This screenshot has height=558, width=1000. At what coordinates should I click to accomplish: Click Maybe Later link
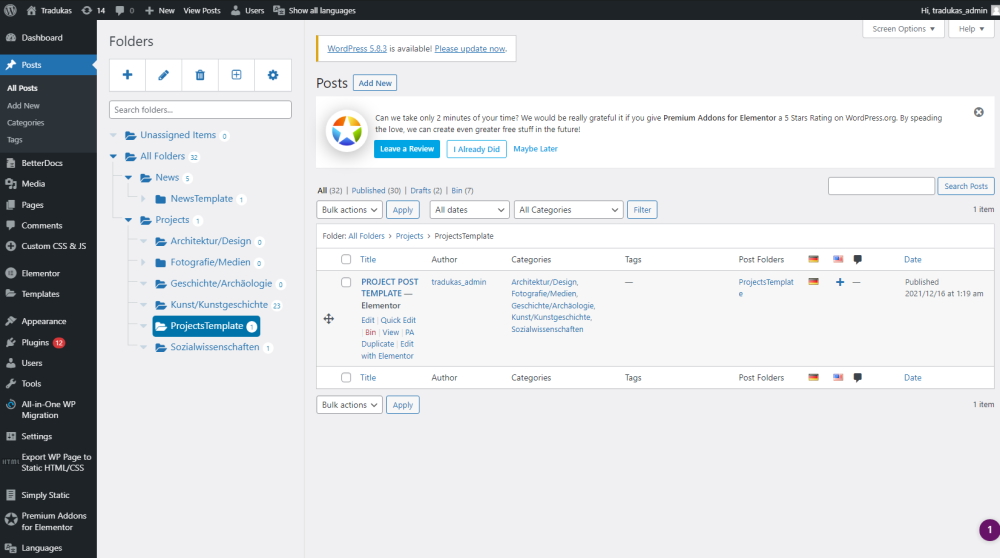[x=535, y=149]
